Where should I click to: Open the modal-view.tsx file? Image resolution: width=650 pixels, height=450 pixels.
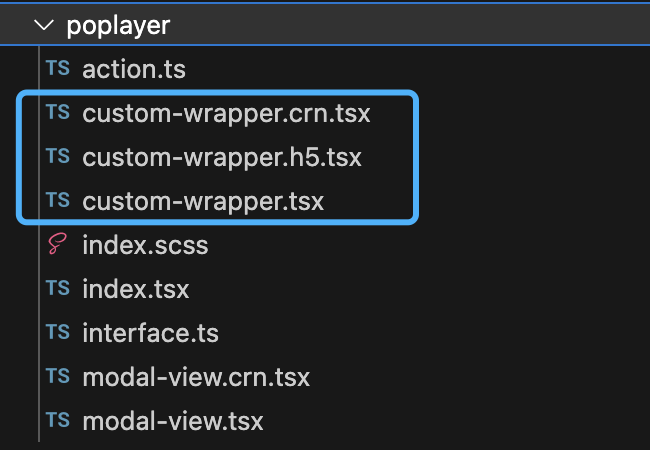[173, 421]
